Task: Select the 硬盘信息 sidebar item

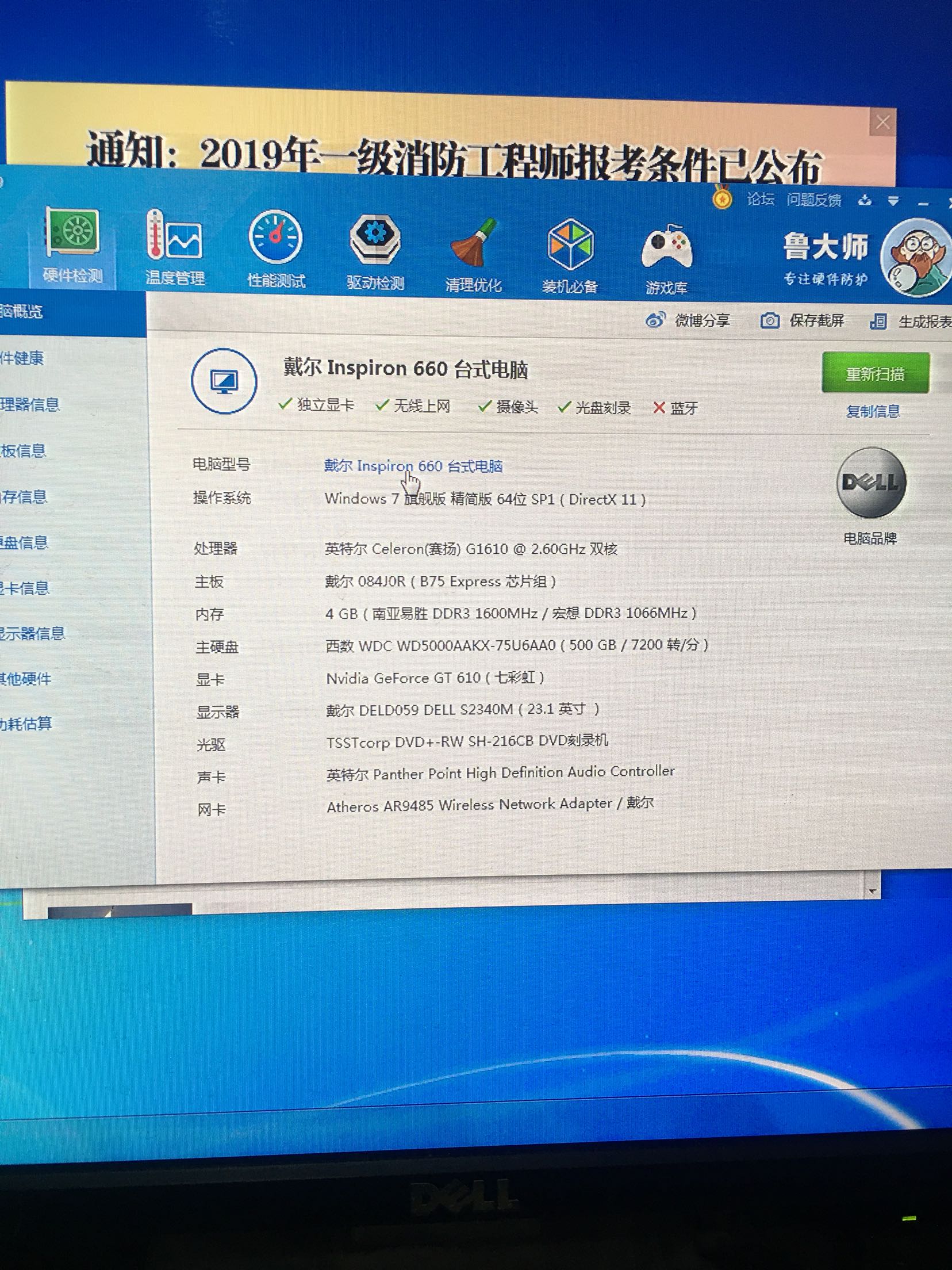Action: [23, 542]
